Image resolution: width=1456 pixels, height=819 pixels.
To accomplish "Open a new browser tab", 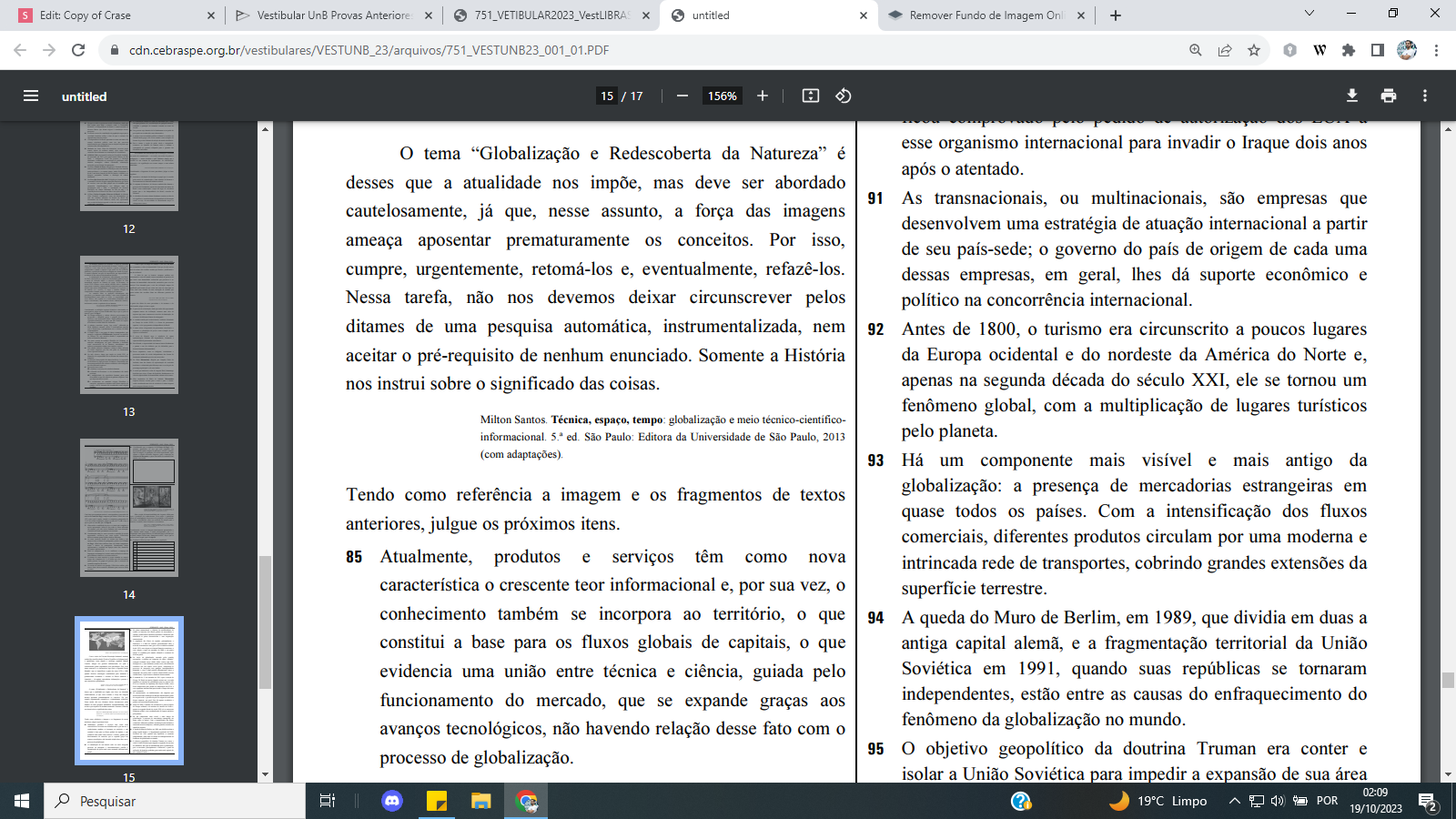I will click(x=1116, y=15).
